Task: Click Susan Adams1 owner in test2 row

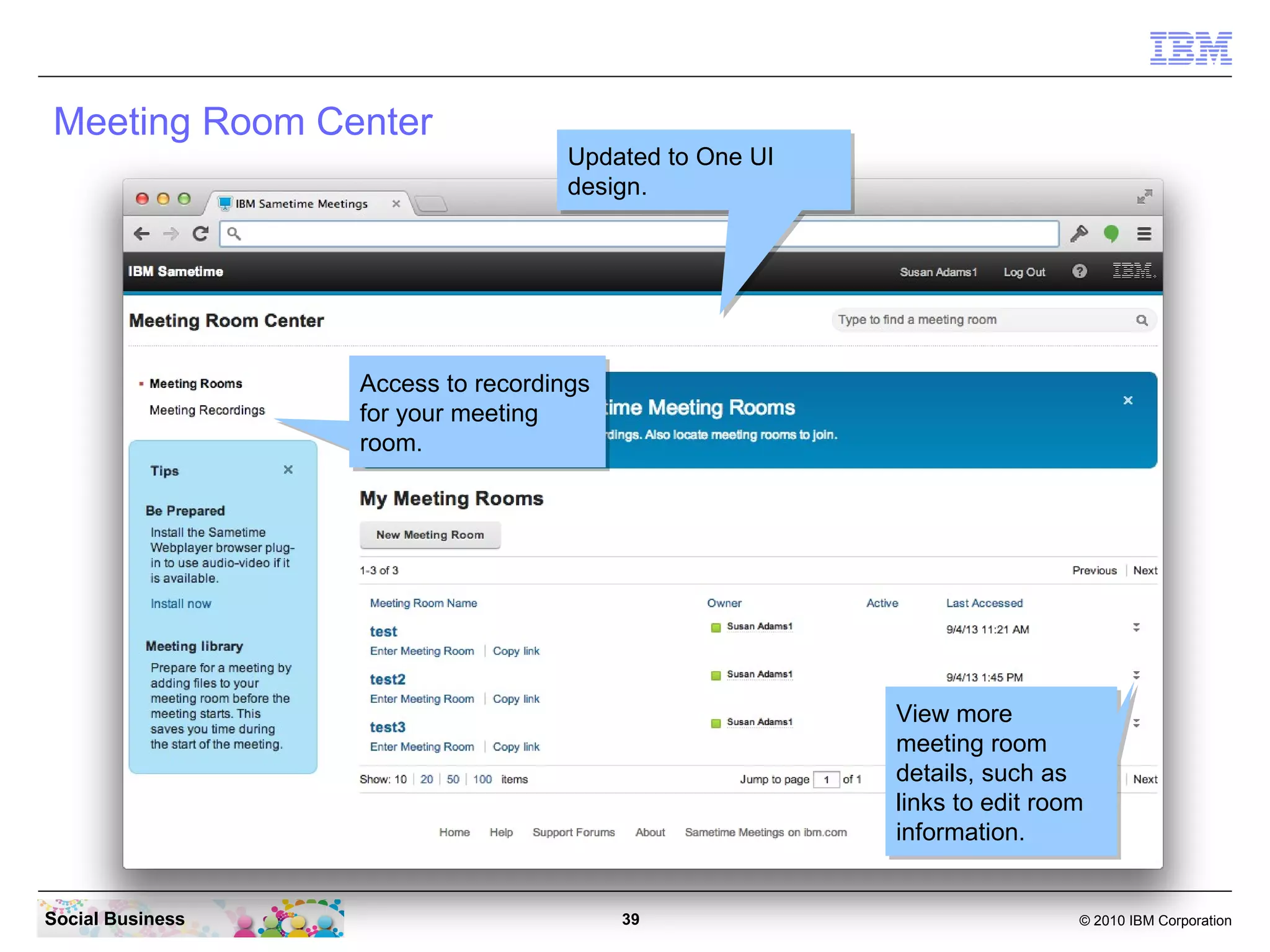Action: (760, 674)
